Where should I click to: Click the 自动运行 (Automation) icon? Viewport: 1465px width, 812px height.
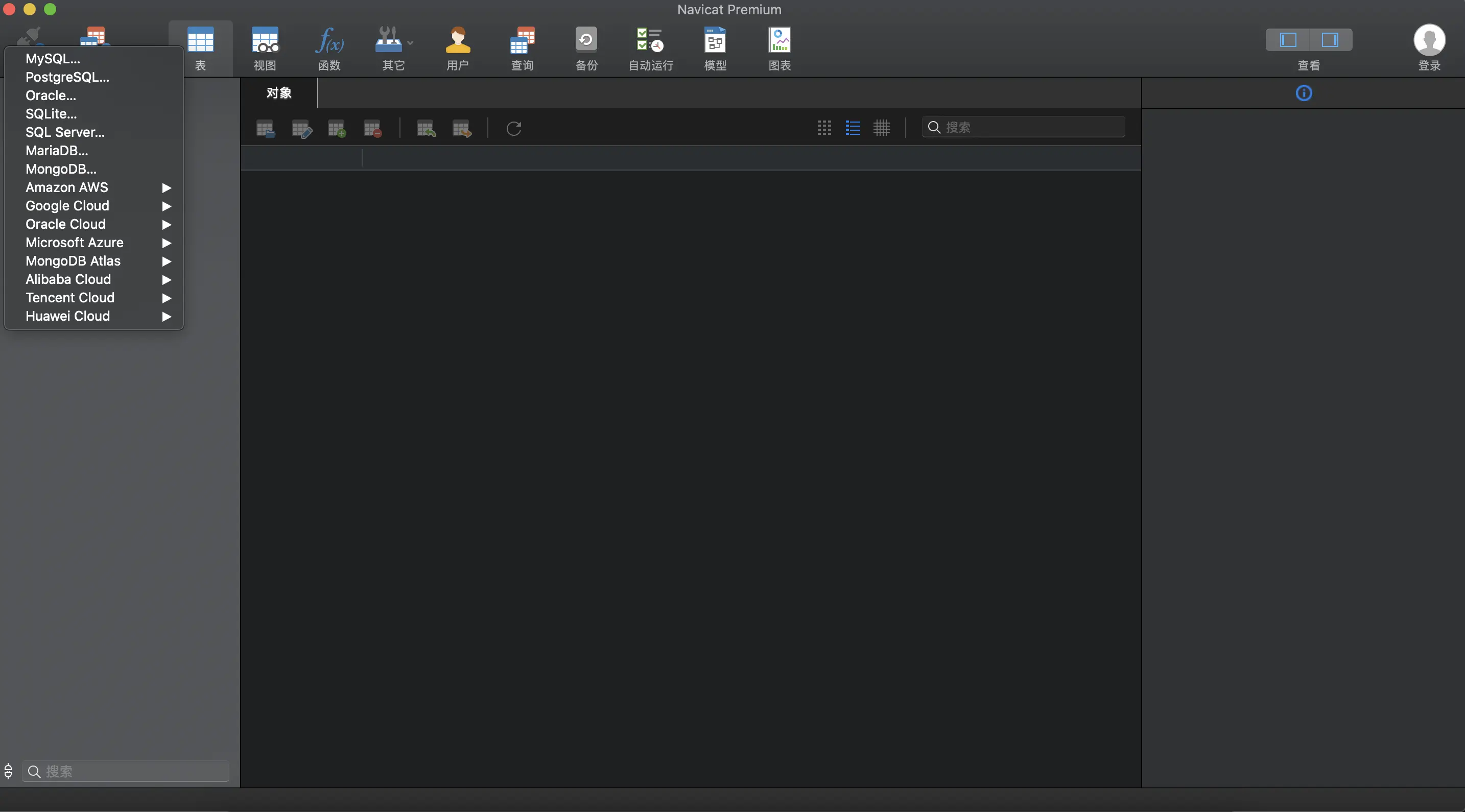[x=650, y=41]
